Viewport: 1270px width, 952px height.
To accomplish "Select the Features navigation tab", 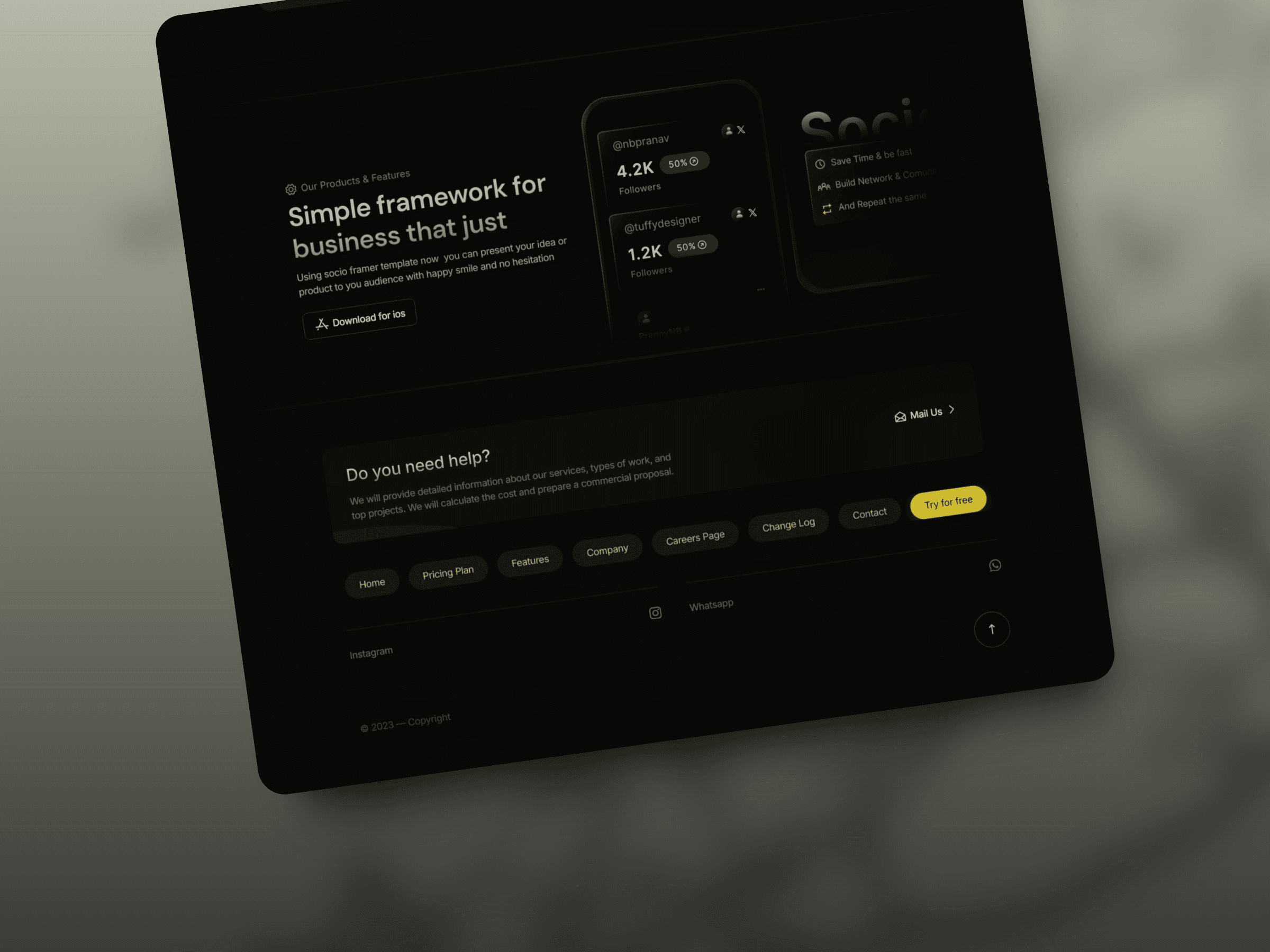I will (528, 559).
